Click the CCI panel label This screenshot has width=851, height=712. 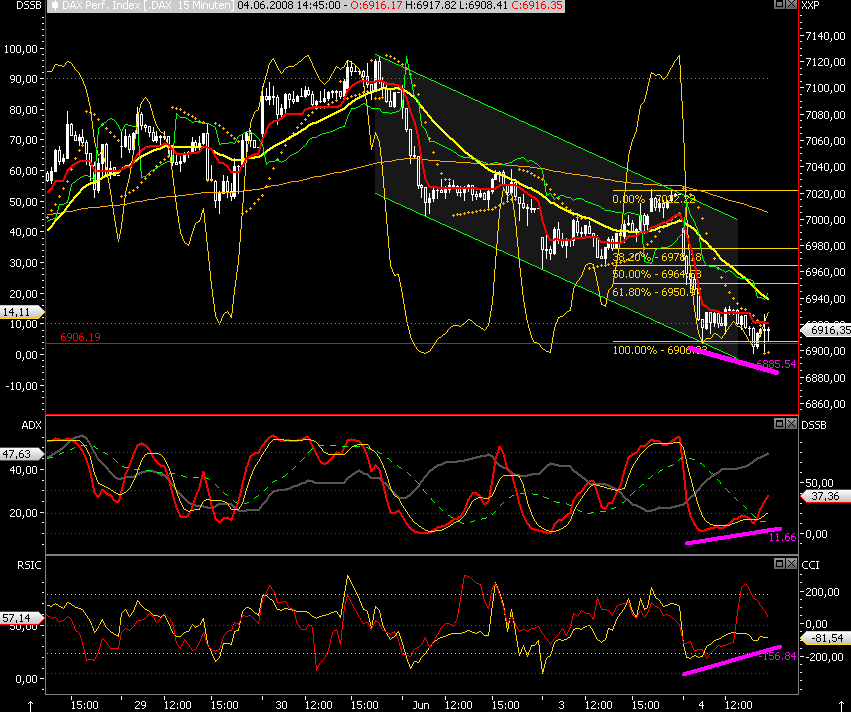click(x=810, y=565)
